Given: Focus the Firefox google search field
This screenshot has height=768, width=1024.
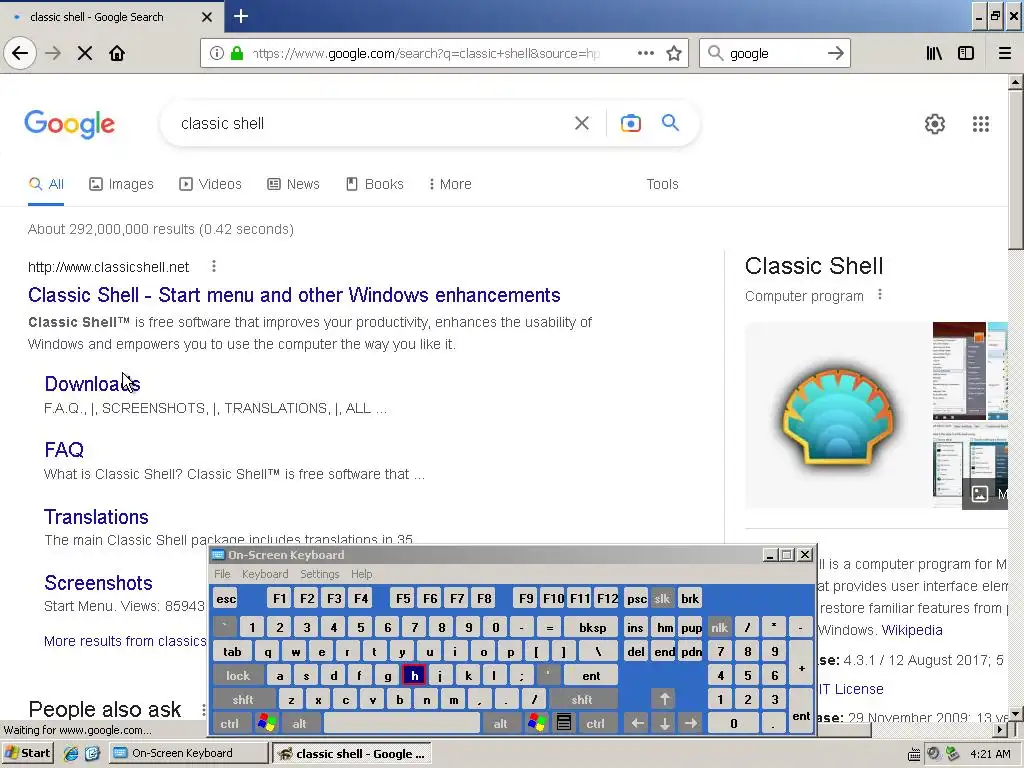Looking at the screenshot, I should (774, 54).
